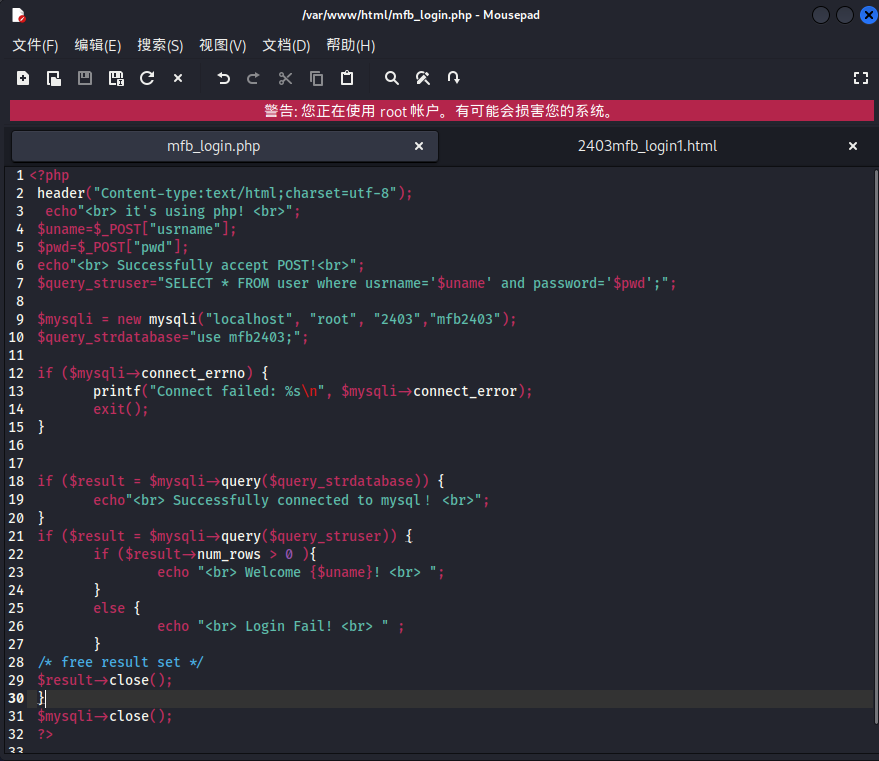This screenshot has height=761, width=879.
Task: Click num_rows > 0 condition line
Action: [205, 554]
